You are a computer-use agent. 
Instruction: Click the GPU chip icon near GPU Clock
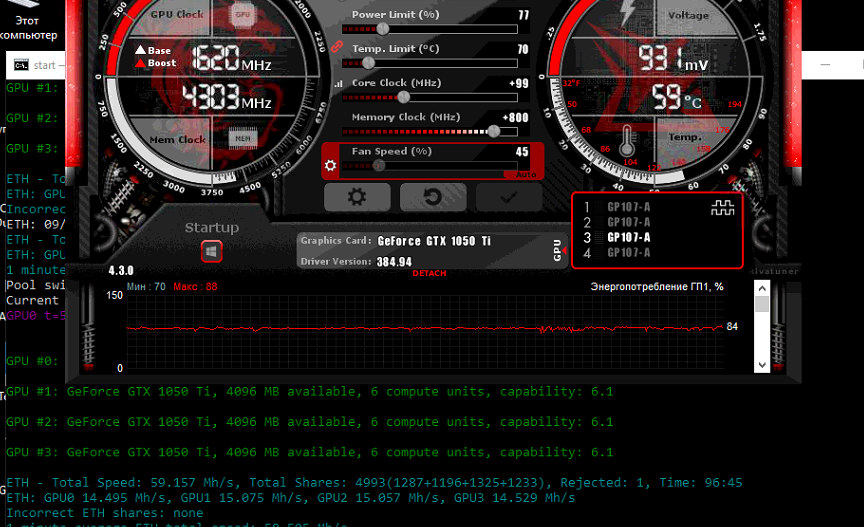[242, 15]
